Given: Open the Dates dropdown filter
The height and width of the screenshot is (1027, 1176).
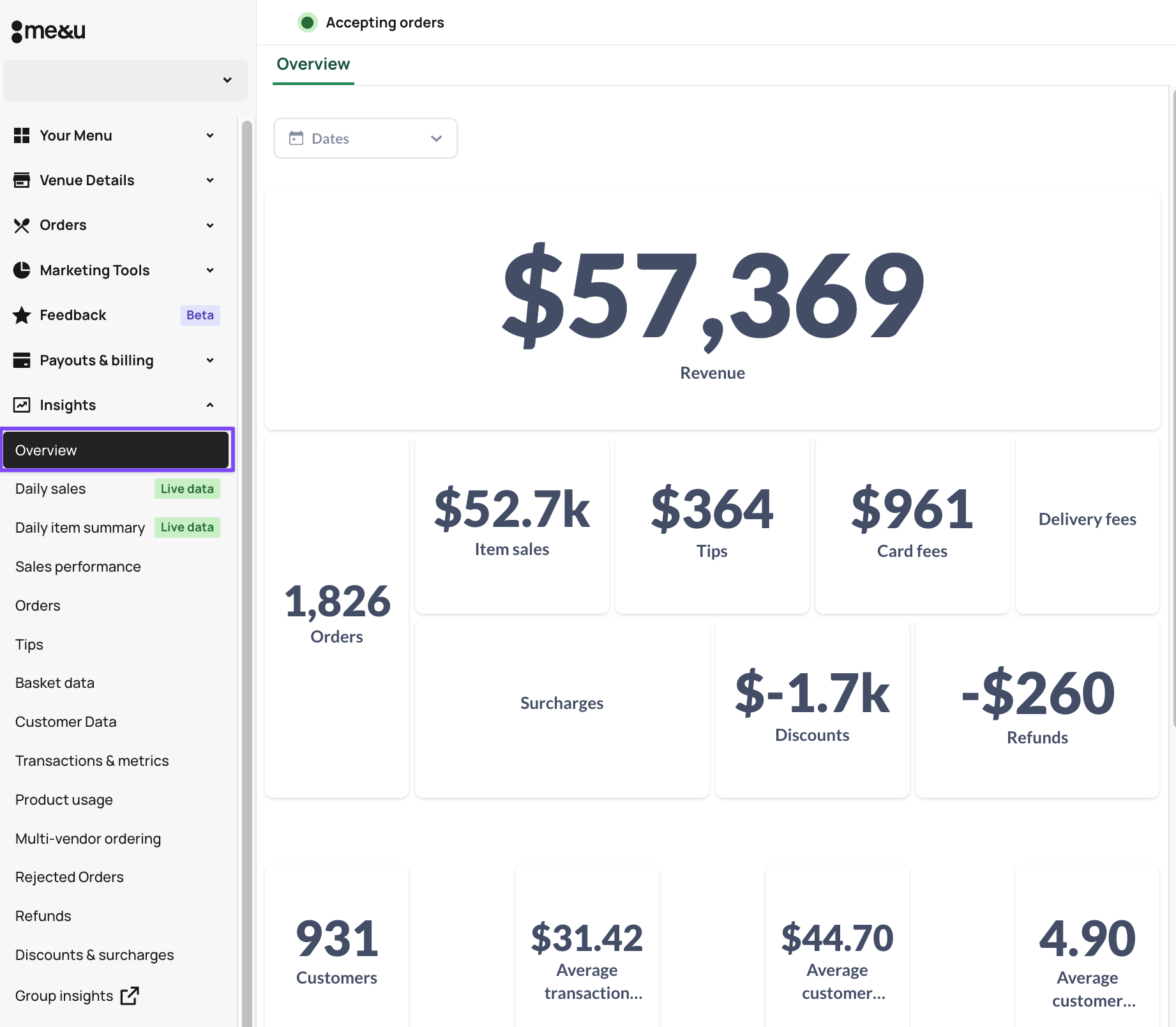Looking at the screenshot, I should pyautogui.click(x=365, y=139).
